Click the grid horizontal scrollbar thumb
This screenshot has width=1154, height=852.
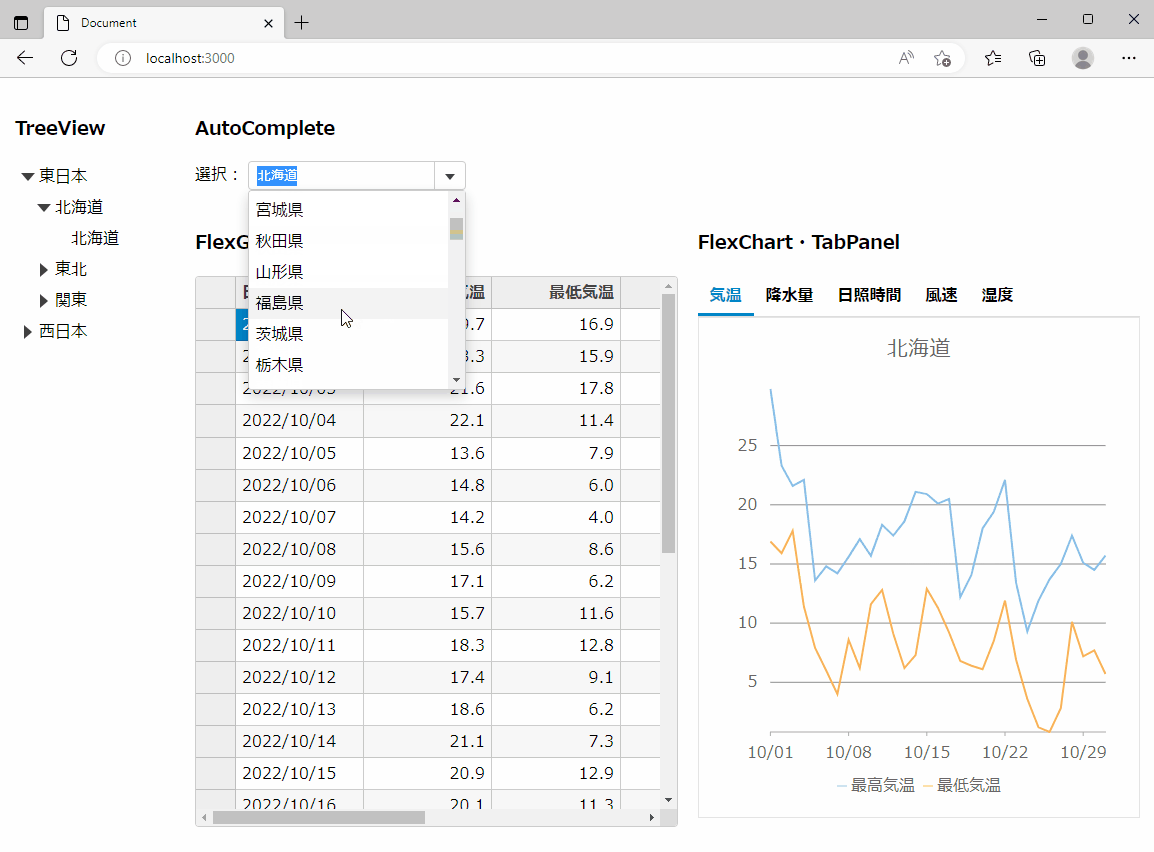tap(319, 817)
